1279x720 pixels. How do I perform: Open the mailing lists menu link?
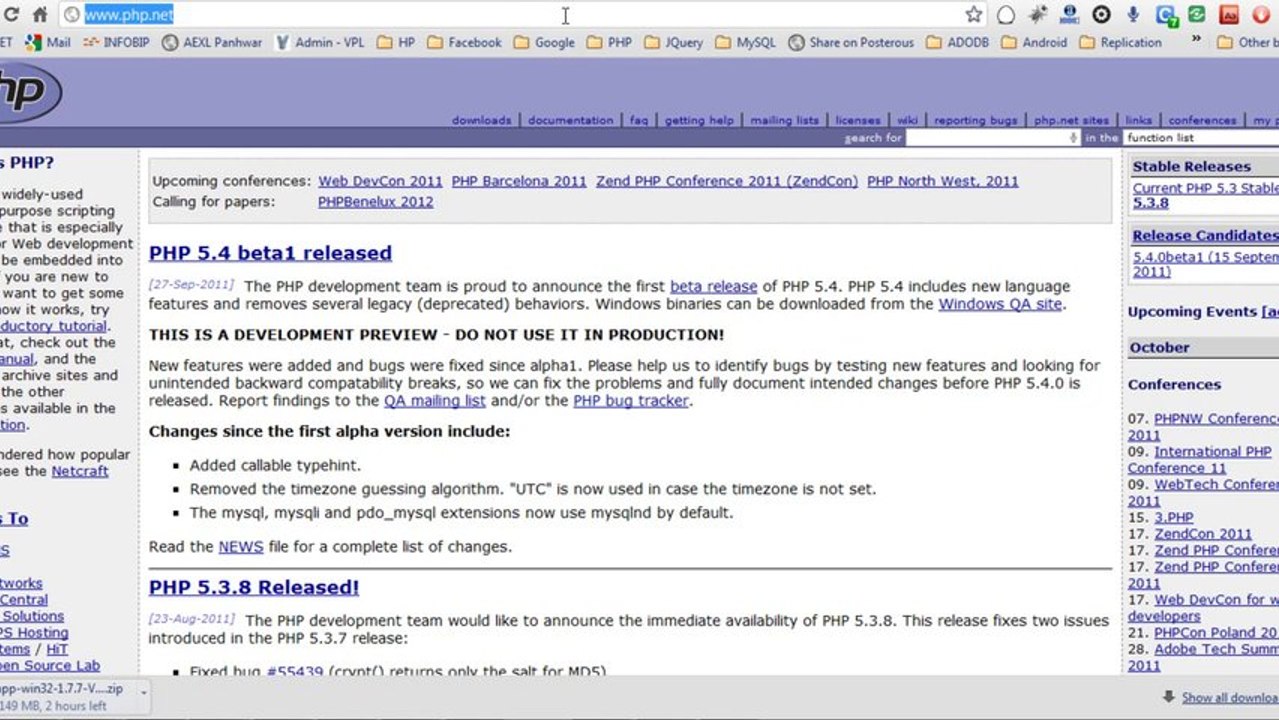[x=784, y=120]
